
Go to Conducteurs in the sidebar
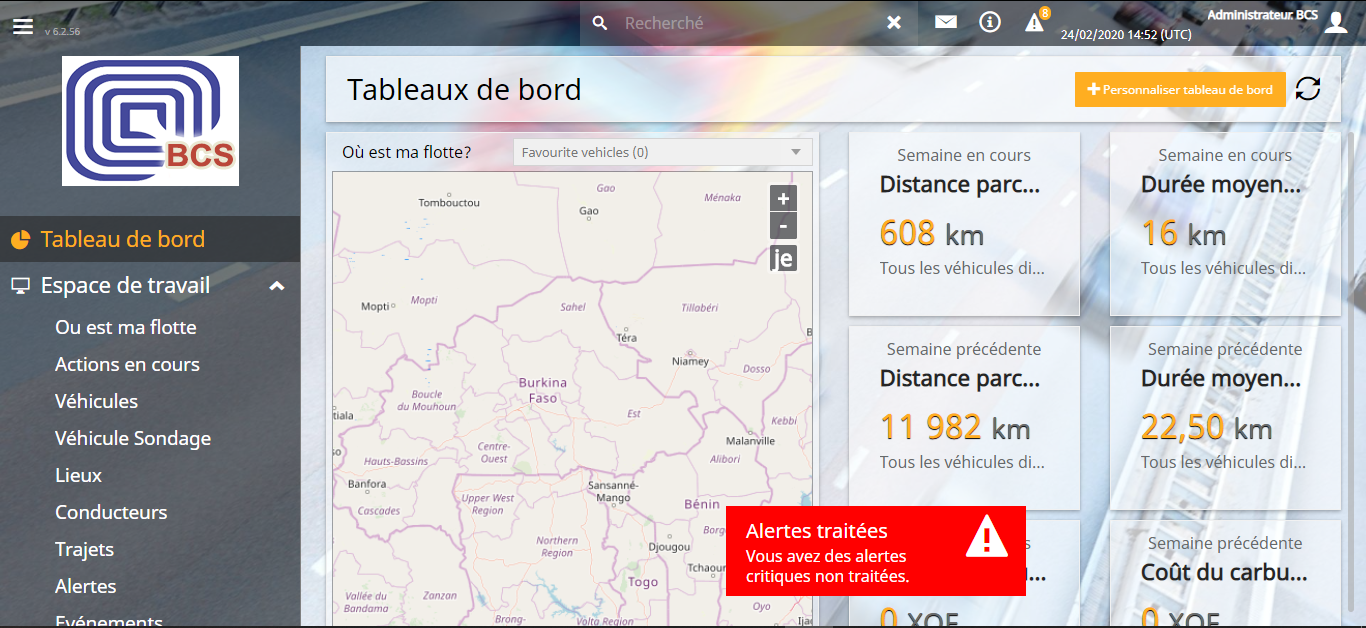point(111,512)
